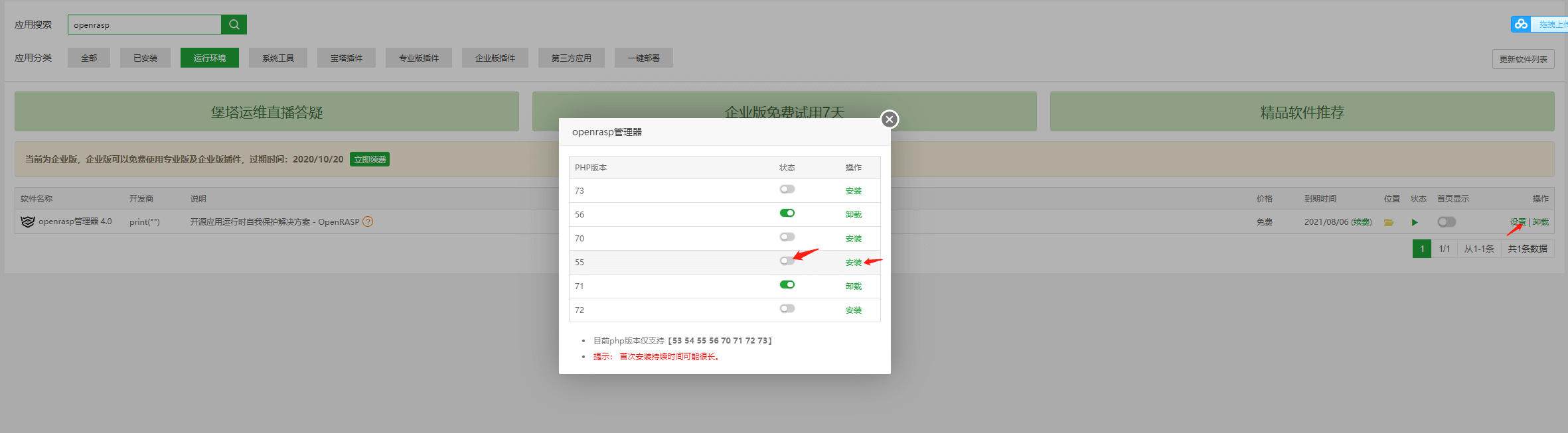Click the 软件名称 column header
The width and height of the screenshot is (1568, 433).
(x=37, y=198)
